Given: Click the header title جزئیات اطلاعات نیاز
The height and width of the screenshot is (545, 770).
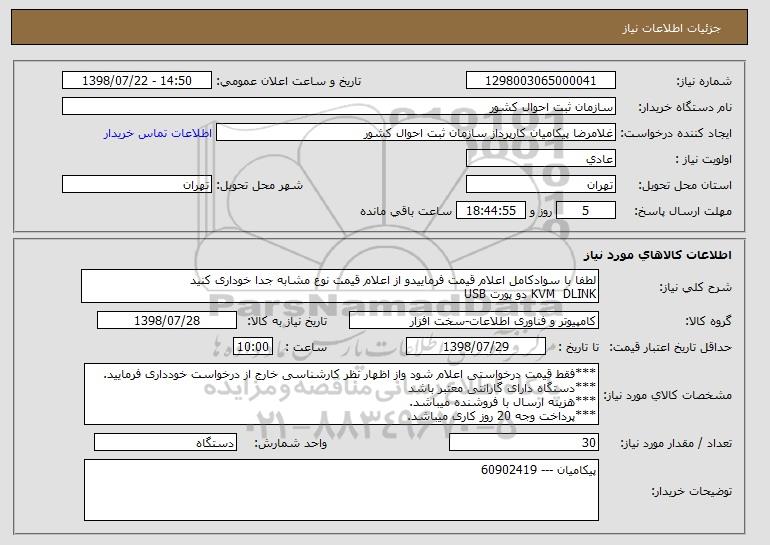Looking at the screenshot, I should point(671,28).
